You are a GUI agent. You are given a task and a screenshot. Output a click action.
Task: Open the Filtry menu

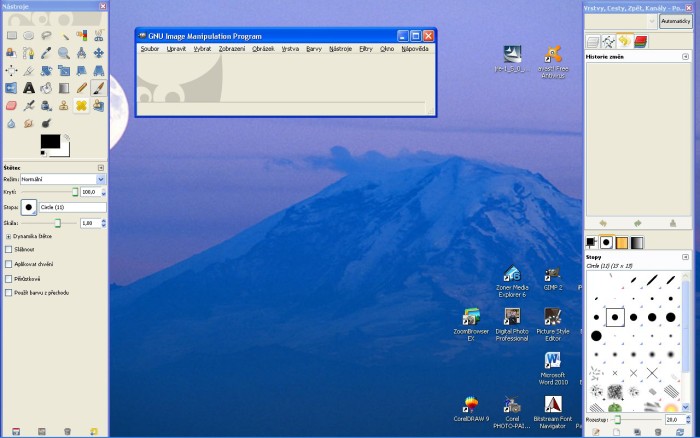(366, 49)
